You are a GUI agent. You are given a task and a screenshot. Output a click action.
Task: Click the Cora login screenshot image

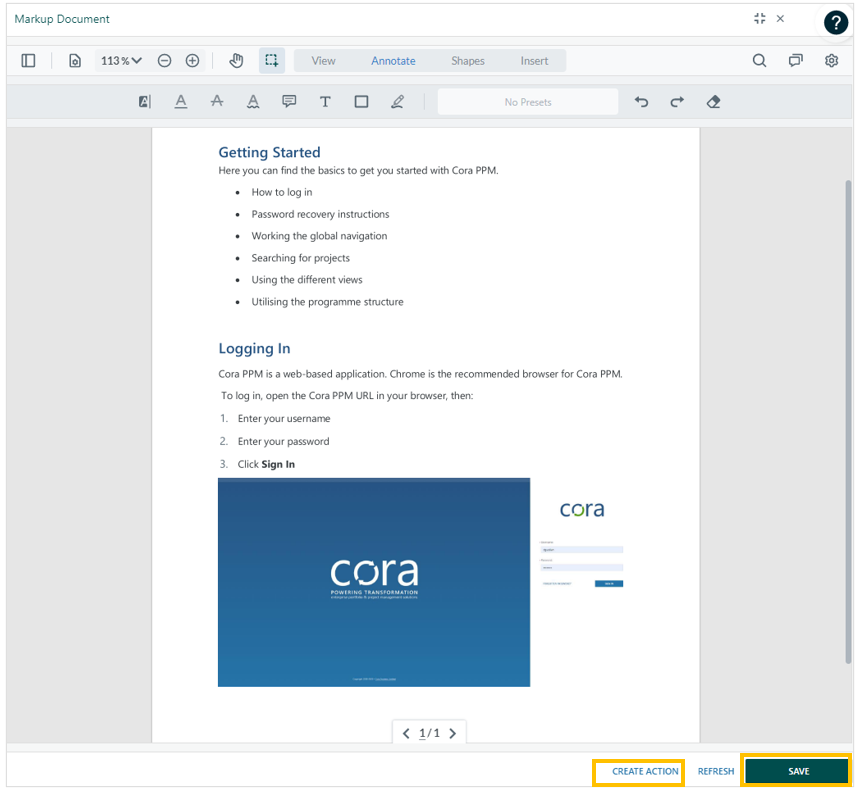pos(421,582)
